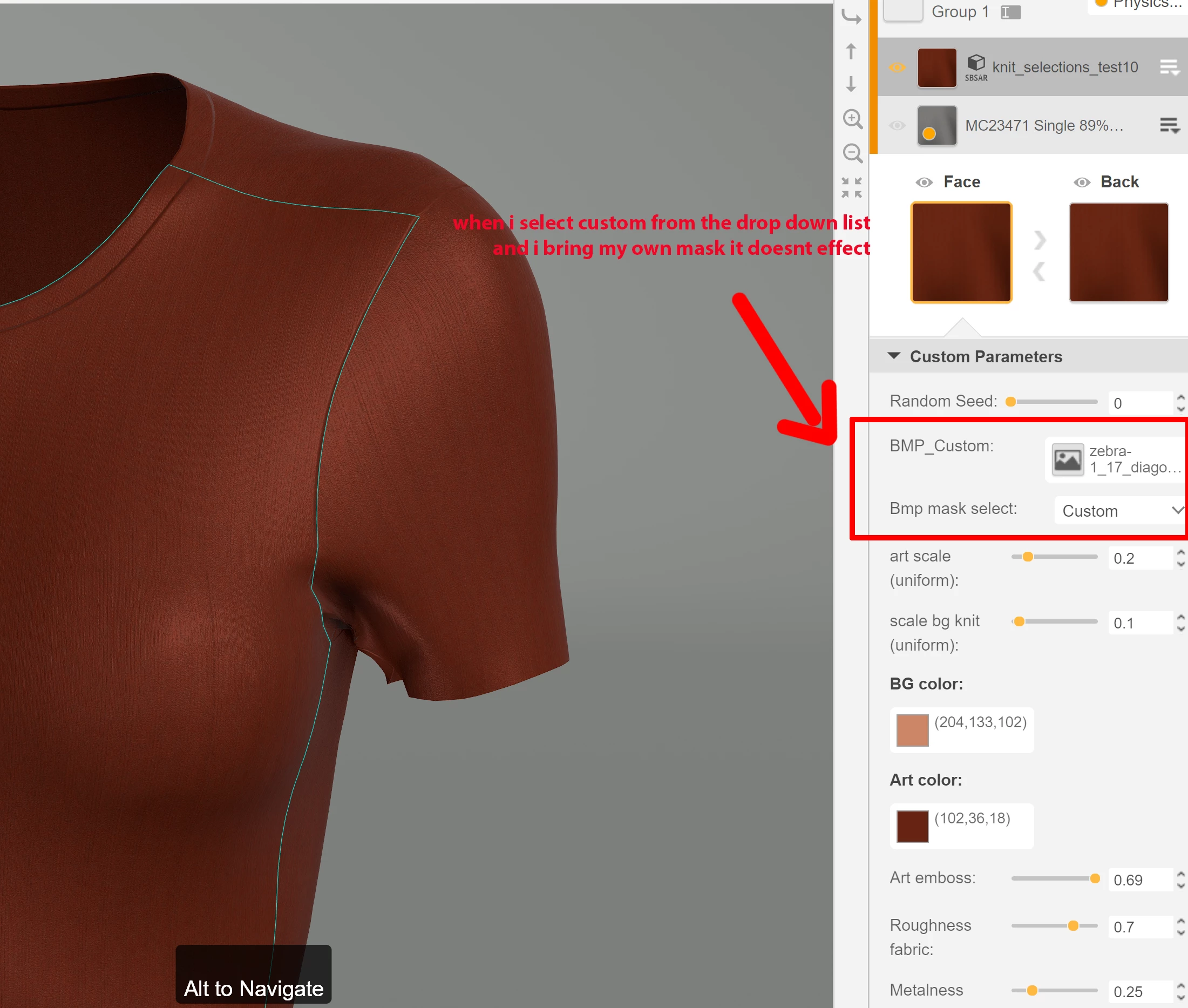Click the Art emboss value field
The image size is (1188, 1008).
point(1139,880)
